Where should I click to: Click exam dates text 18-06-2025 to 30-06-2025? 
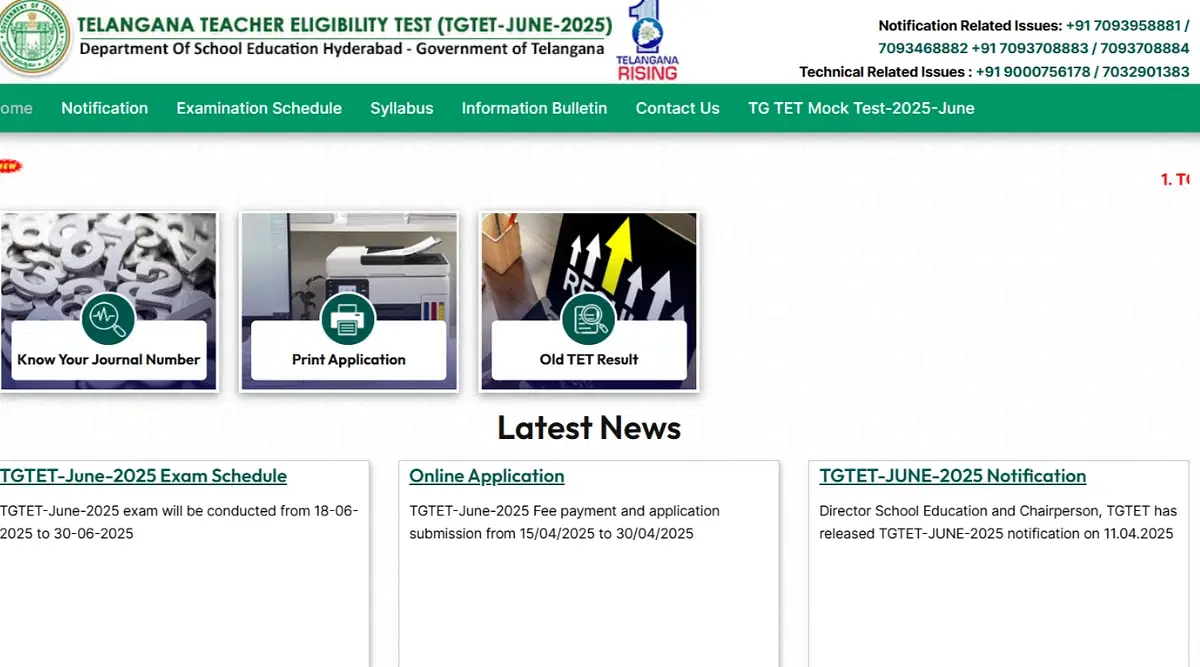tap(179, 522)
